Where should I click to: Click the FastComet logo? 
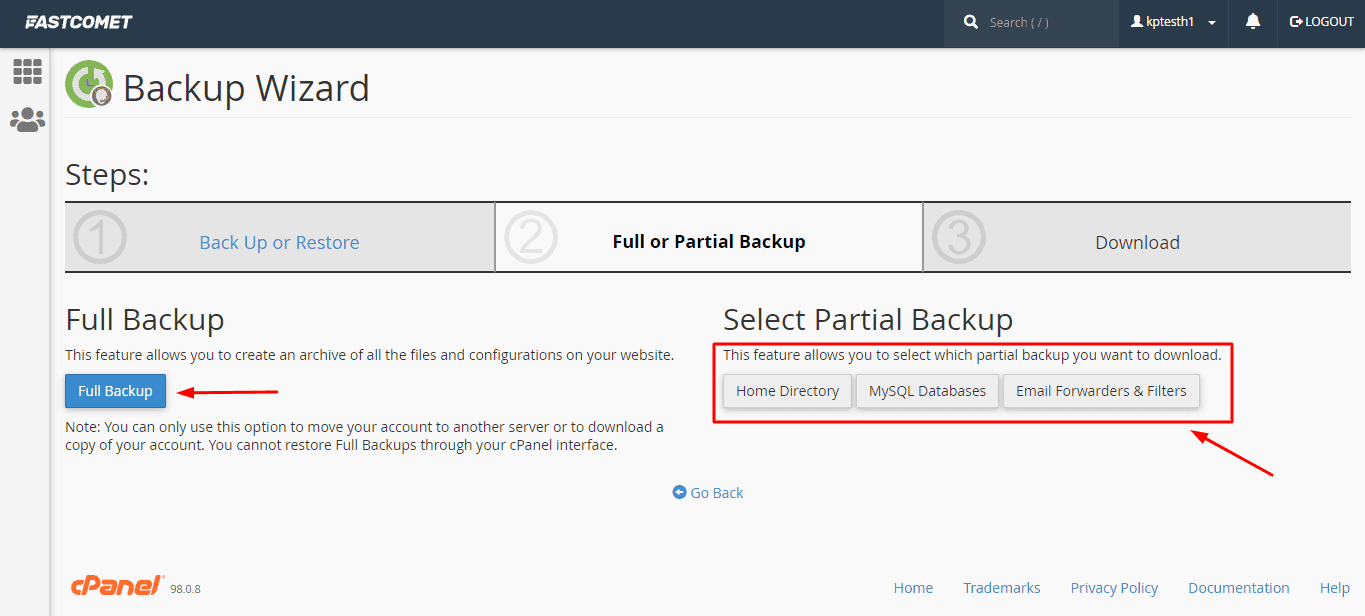(x=78, y=22)
